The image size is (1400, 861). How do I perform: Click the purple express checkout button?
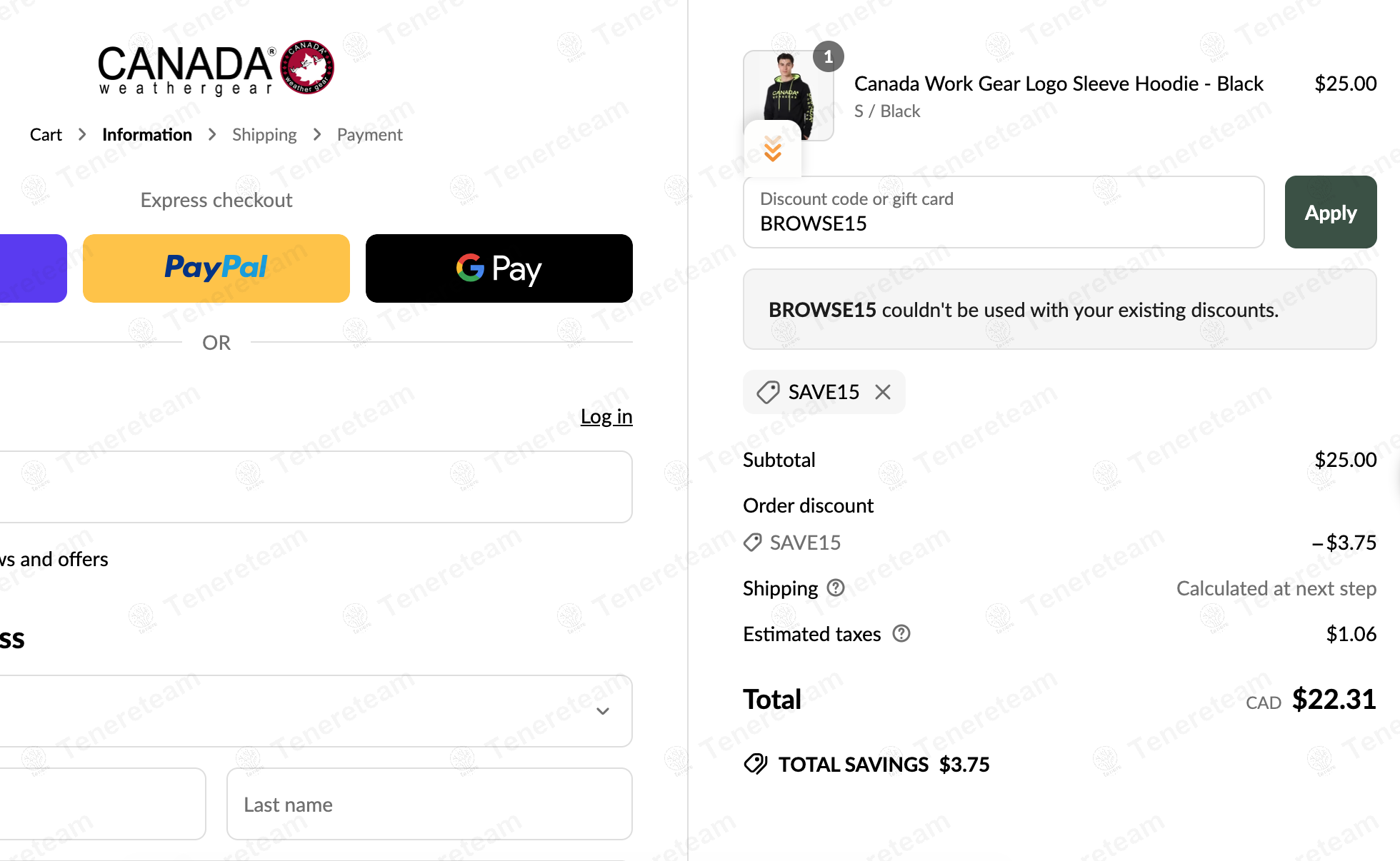tap(33, 268)
